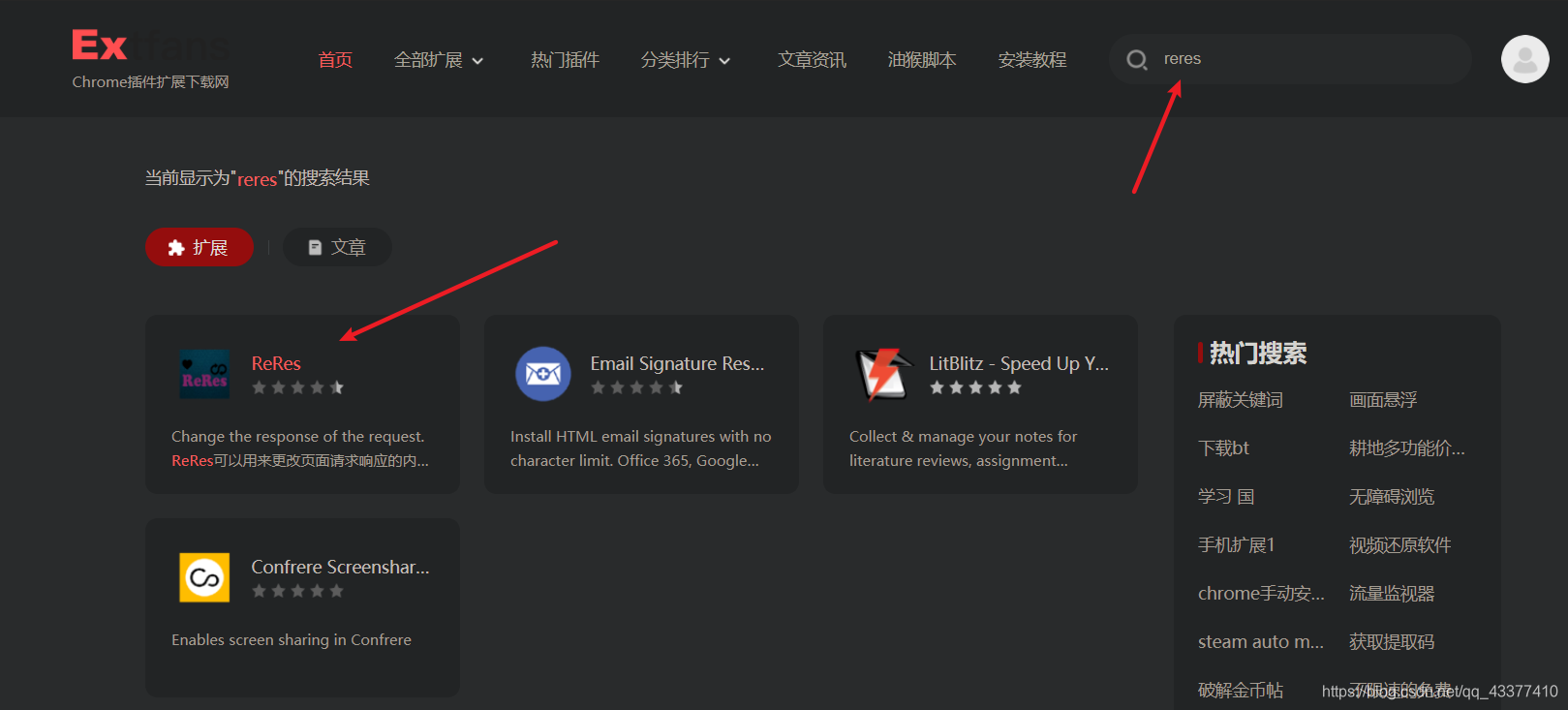Open Confrere Screenshar... extension link
The height and width of the screenshot is (710, 1568).
340,567
